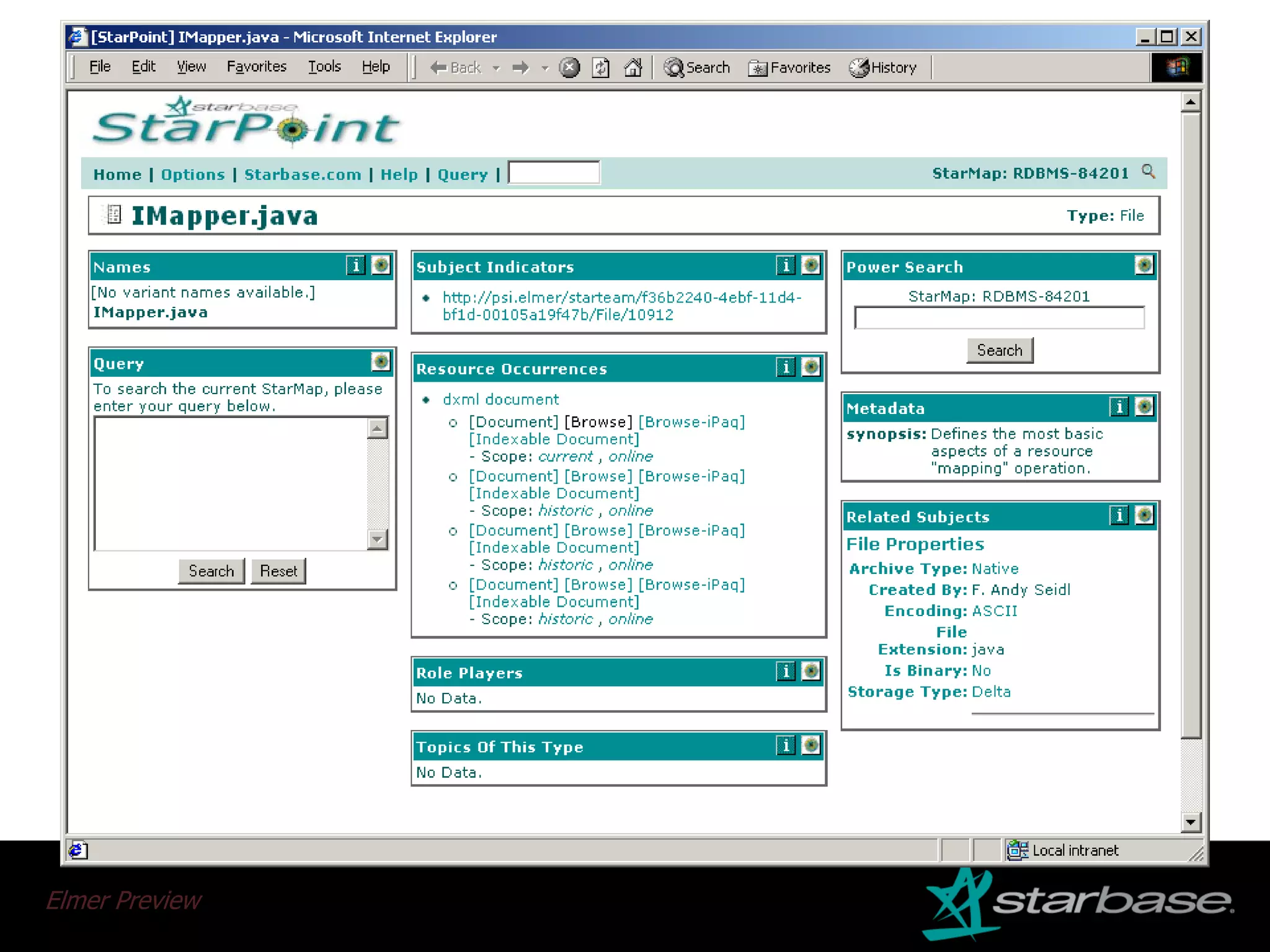Toggle the Role Players panel eye icon
This screenshot has height=952, width=1270.
[x=810, y=671]
